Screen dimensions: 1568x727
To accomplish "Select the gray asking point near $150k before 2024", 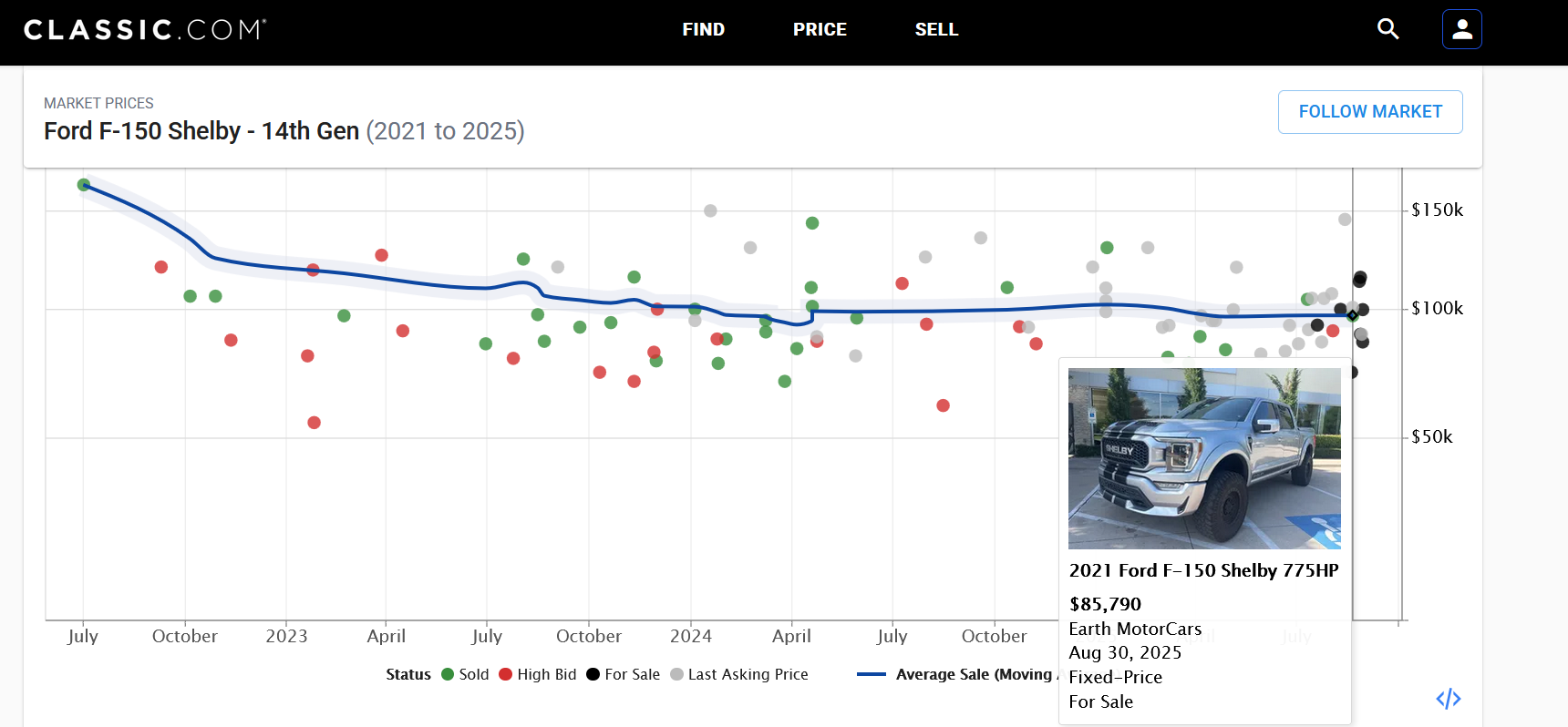I will (710, 210).
